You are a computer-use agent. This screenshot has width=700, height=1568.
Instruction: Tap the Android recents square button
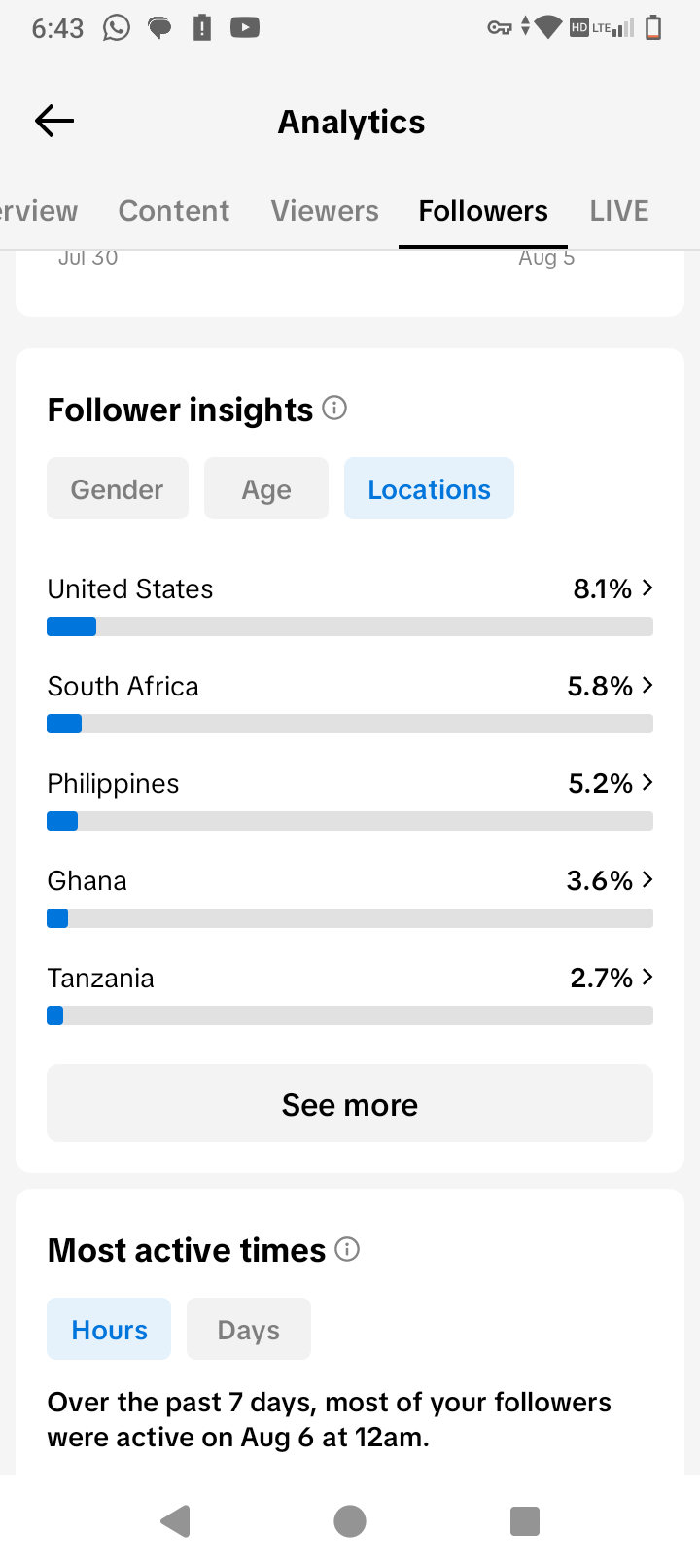(x=525, y=1520)
